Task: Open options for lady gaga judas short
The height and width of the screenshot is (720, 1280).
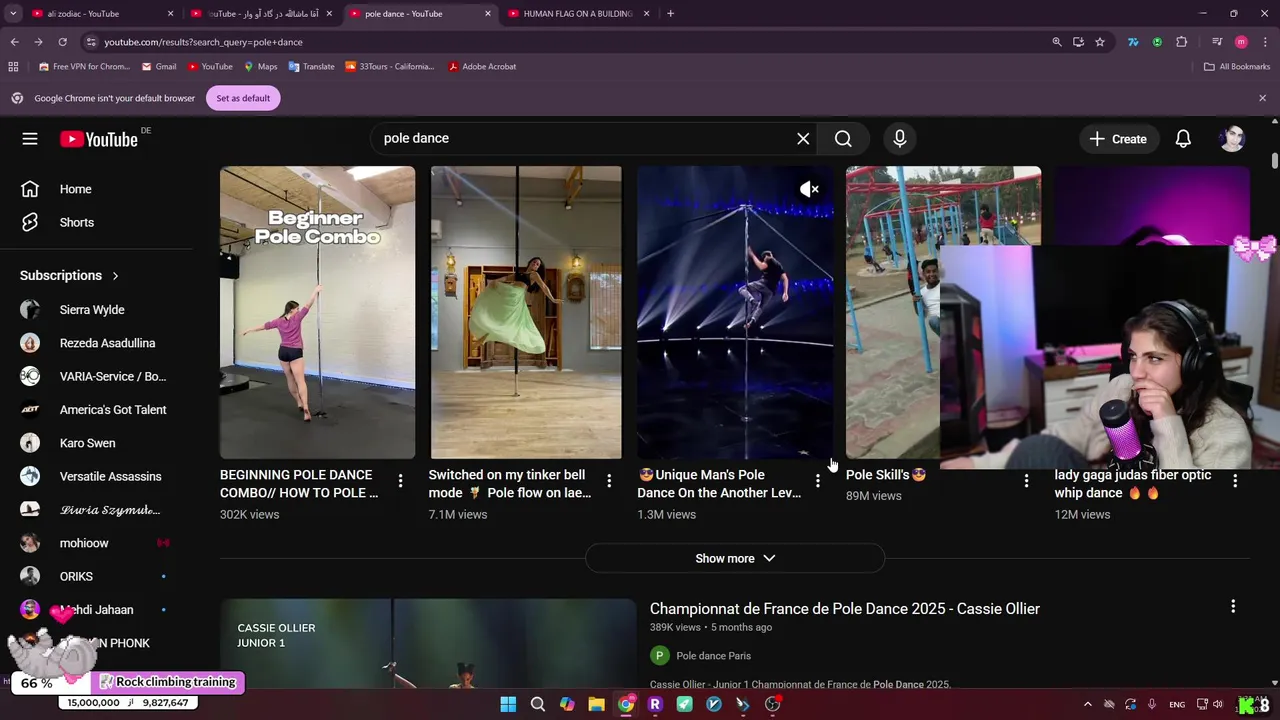Action: coord(1235,481)
